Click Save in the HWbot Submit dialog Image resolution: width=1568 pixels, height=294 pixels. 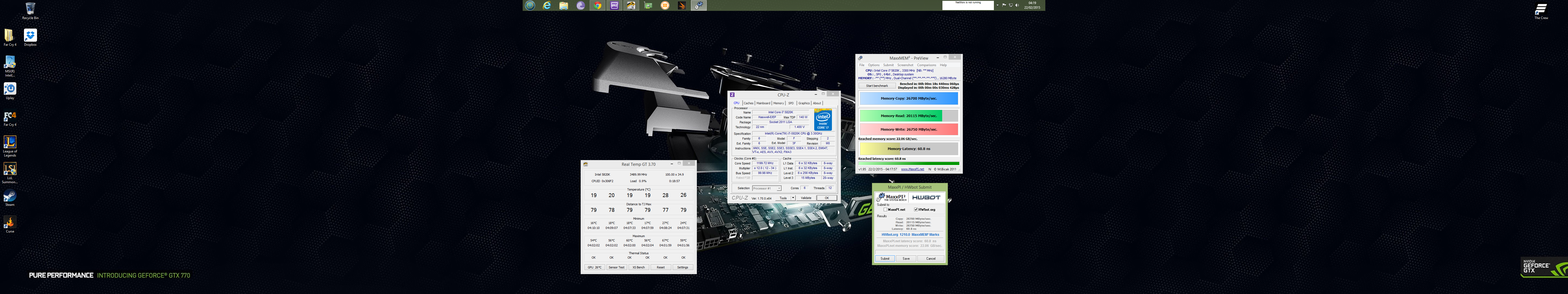[x=906, y=258]
